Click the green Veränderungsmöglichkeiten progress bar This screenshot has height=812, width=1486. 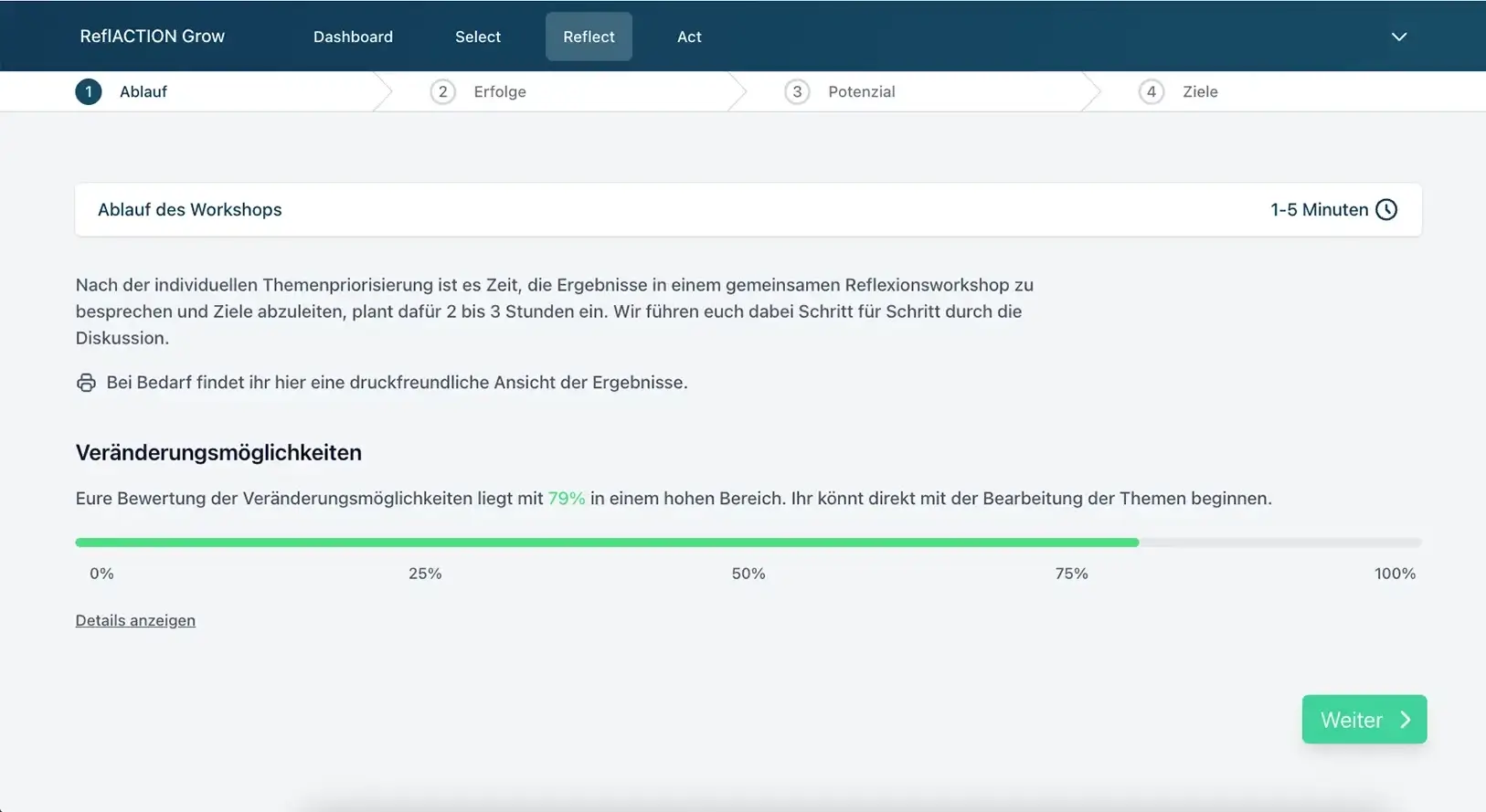click(607, 543)
